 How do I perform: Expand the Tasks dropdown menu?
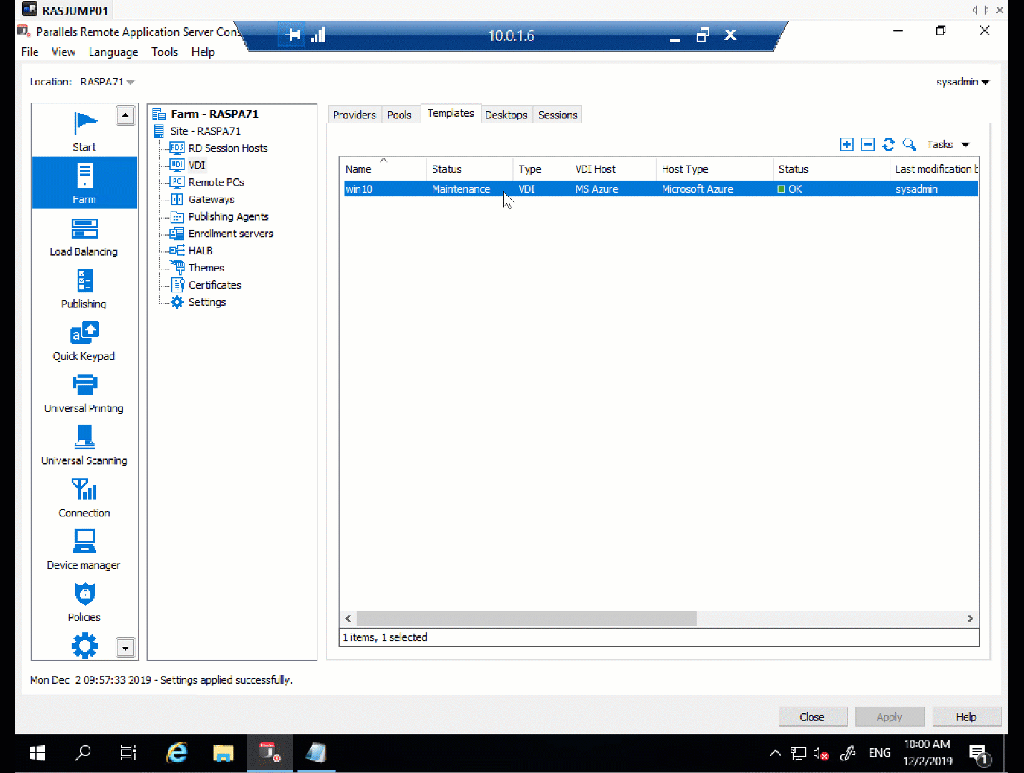(x=948, y=144)
